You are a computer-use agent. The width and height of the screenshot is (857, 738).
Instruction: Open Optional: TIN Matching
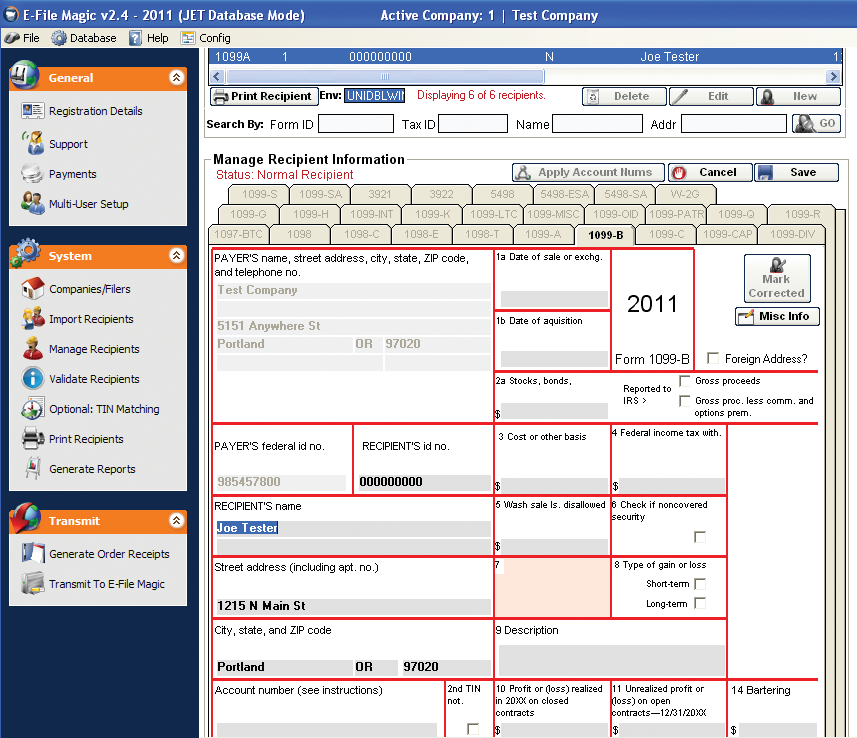pos(103,409)
